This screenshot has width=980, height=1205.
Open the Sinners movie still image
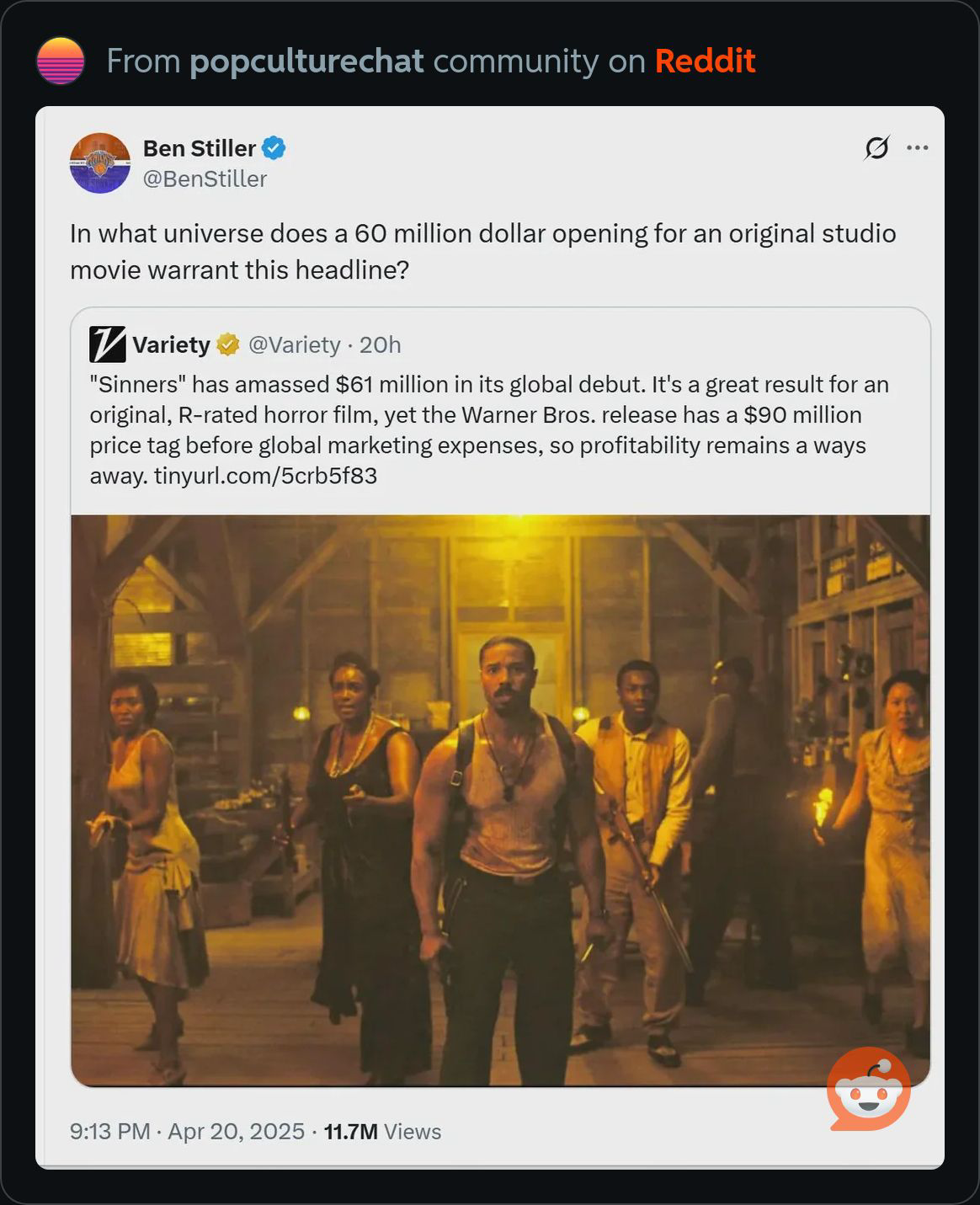(x=501, y=801)
